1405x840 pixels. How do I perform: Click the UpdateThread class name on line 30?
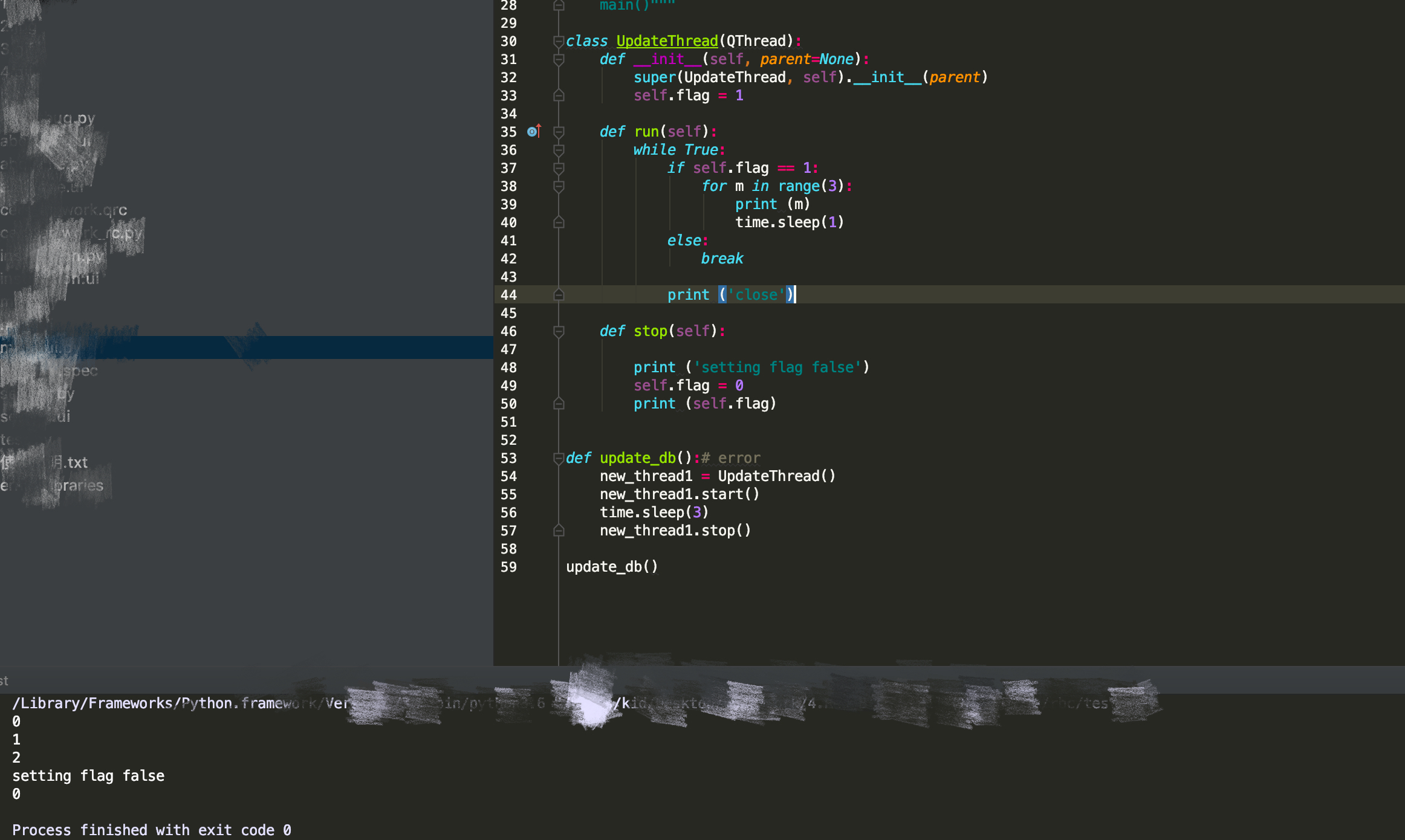pyautogui.click(x=667, y=41)
